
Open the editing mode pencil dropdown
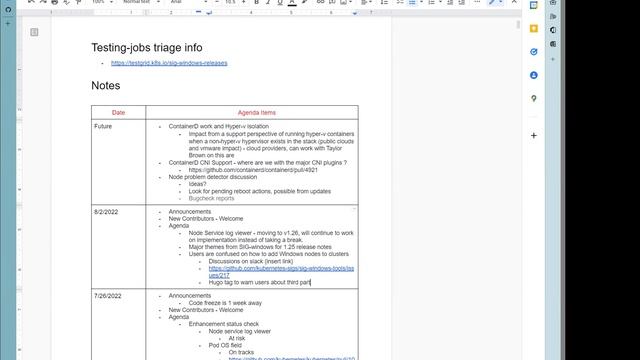point(496,2)
